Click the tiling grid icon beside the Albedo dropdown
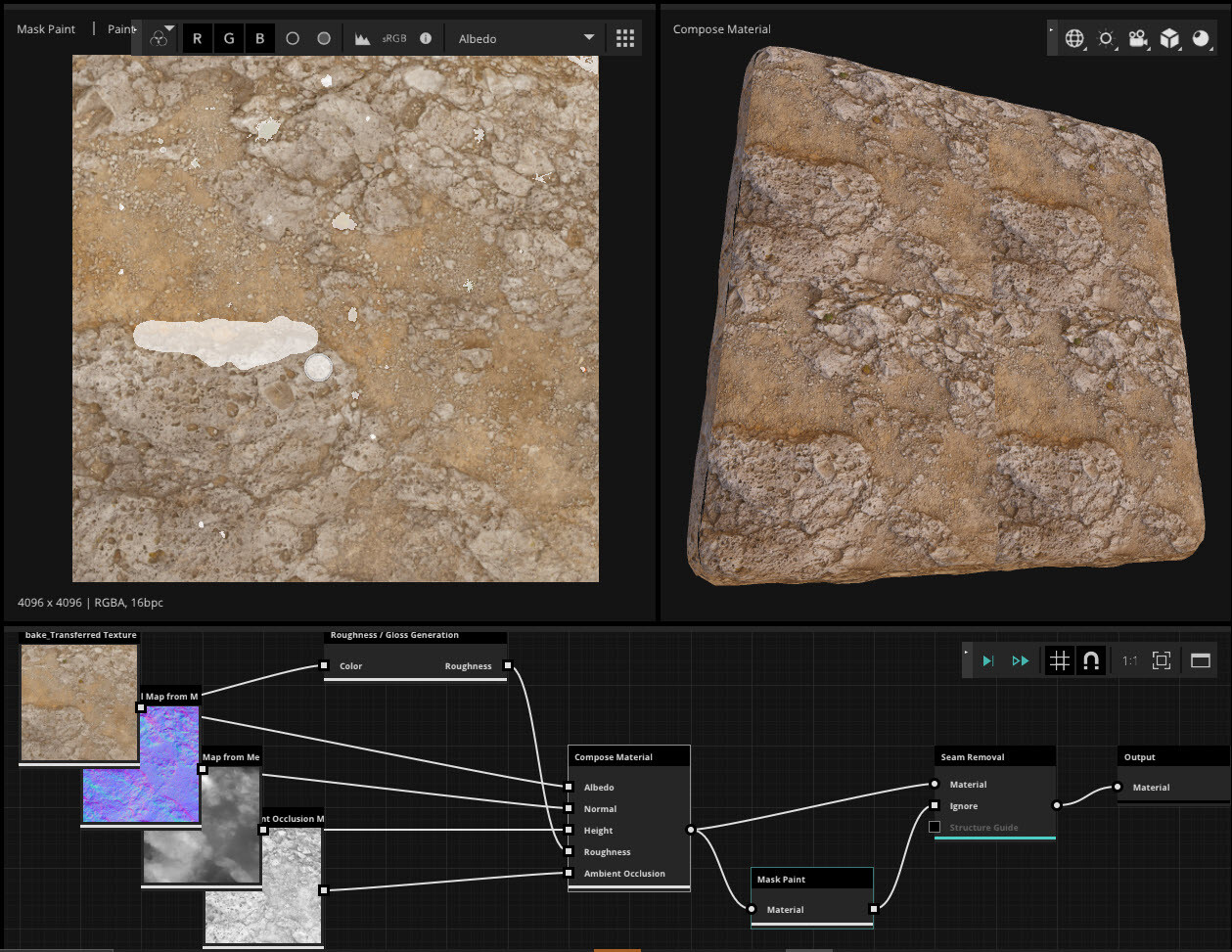This screenshot has height=952, width=1232. point(624,37)
